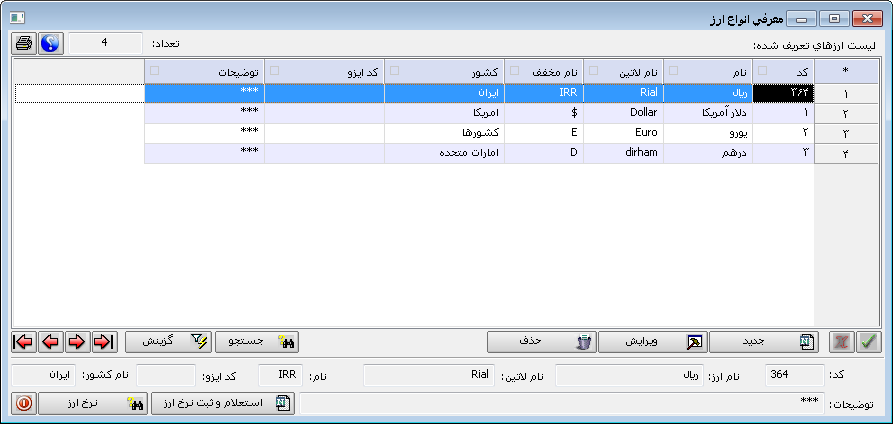The image size is (893, 424).
Task: Toggle checkbox in نام لاتین column header
Action: [593, 71]
